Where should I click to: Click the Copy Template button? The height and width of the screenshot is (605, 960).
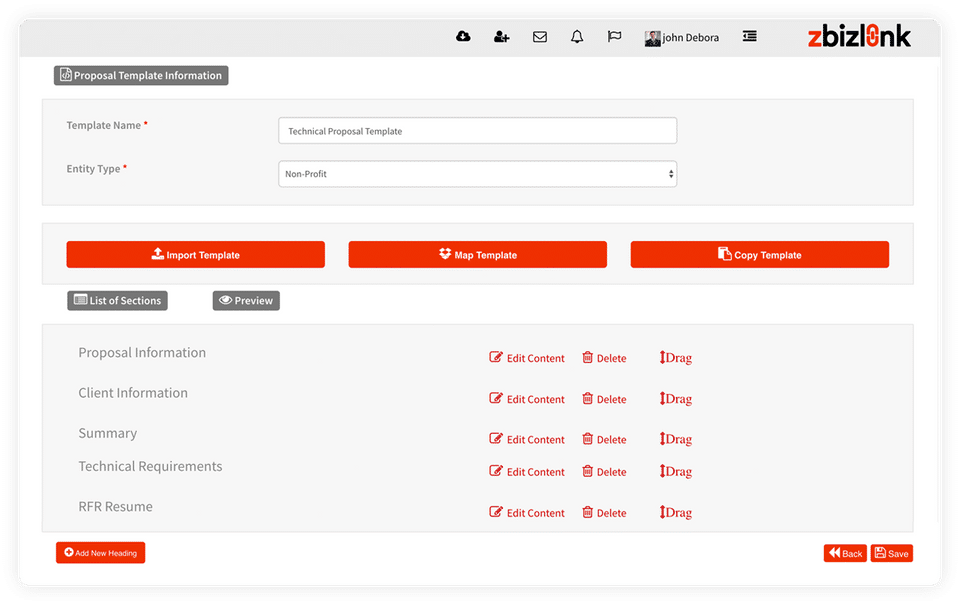coord(760,255)
